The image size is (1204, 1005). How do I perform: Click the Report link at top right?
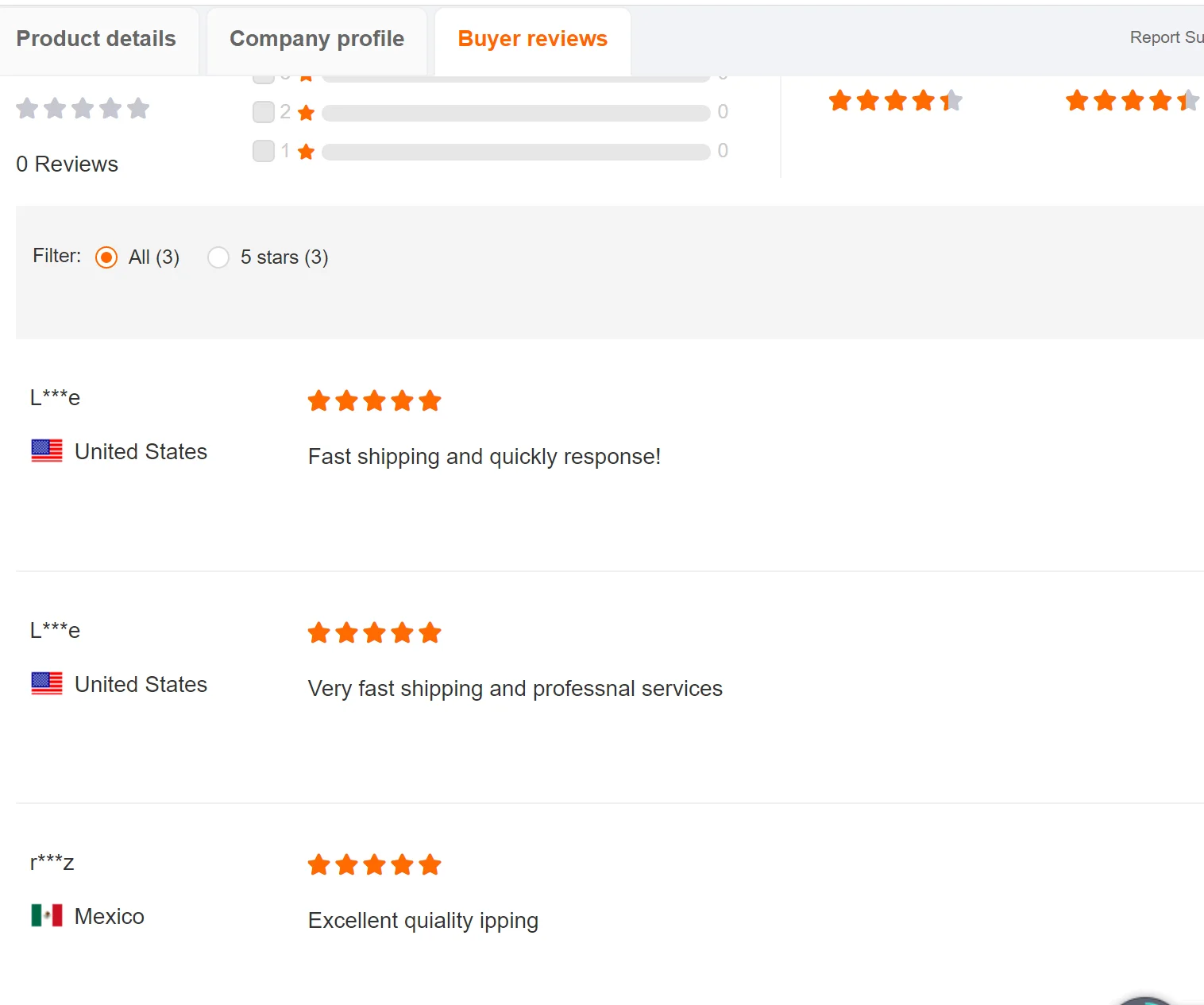1165,37
